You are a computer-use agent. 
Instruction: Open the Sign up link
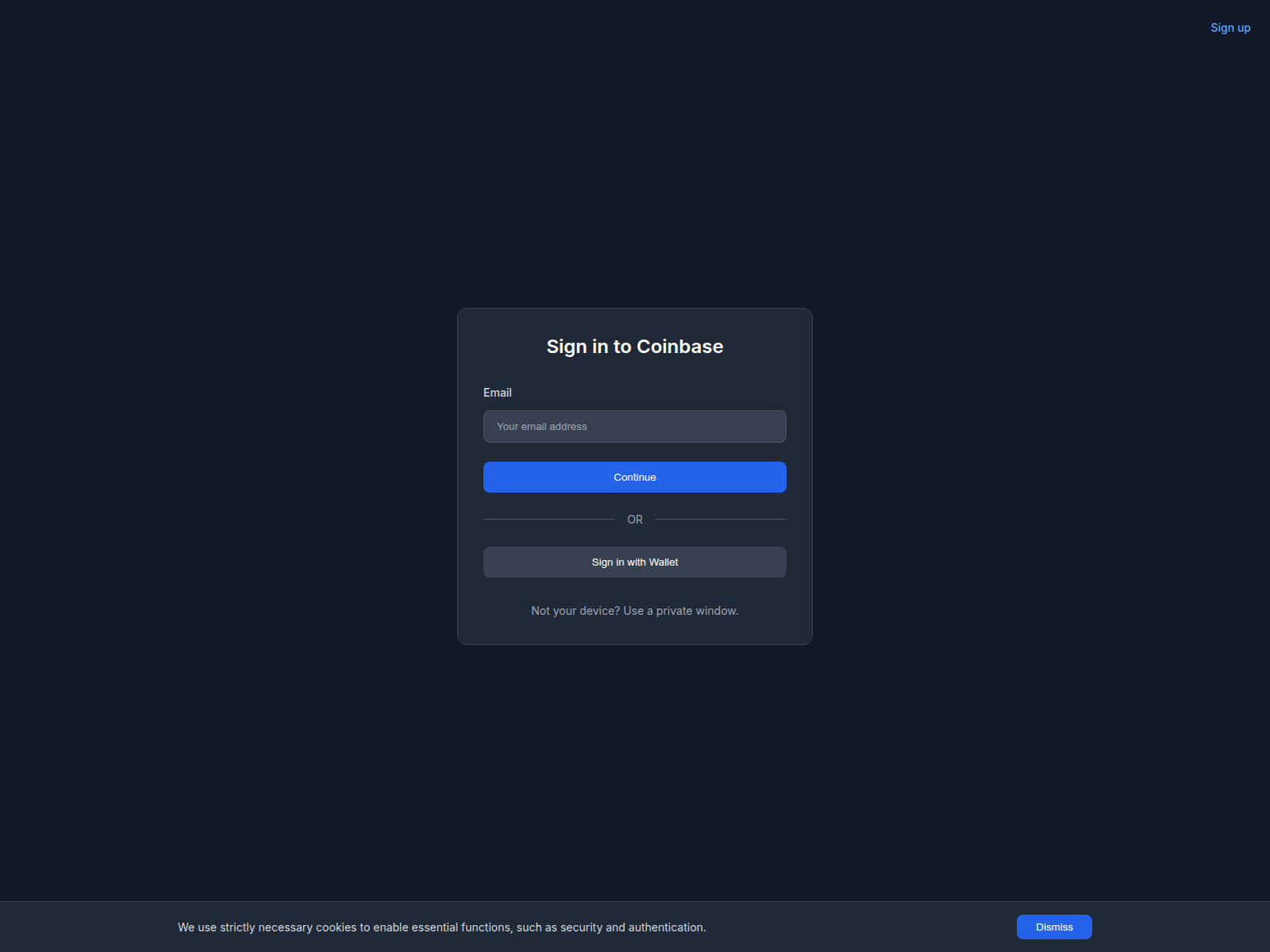(1230, 28)
